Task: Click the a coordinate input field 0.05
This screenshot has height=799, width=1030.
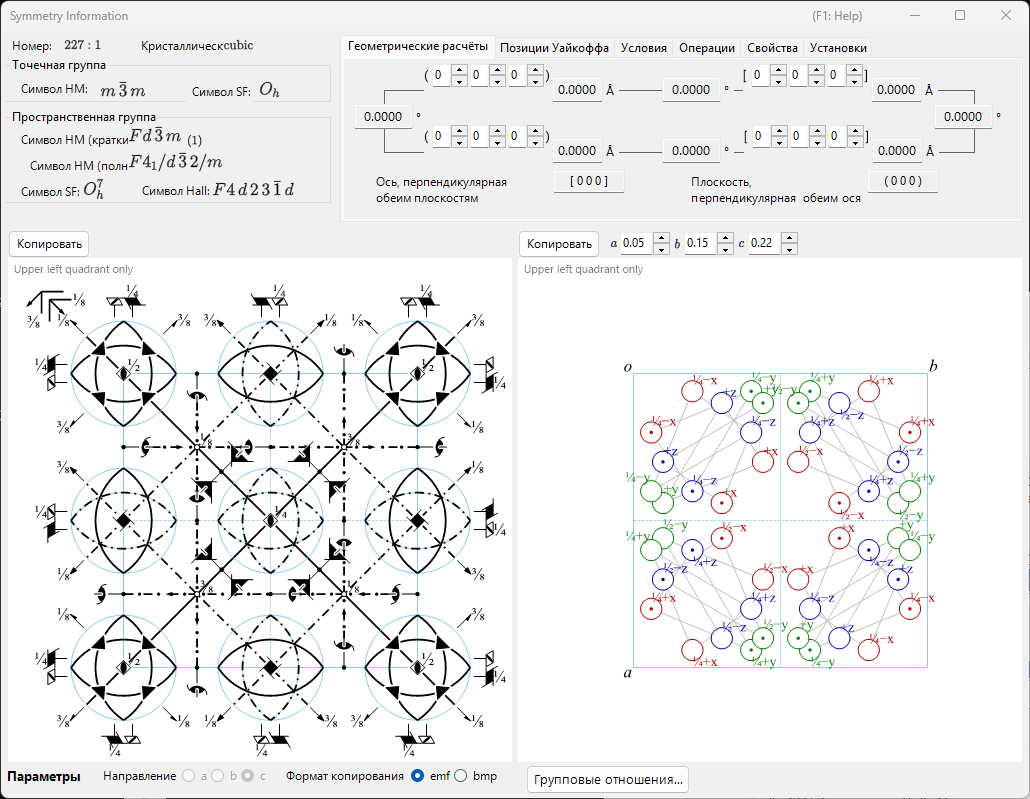Action: tap(637, 243)
